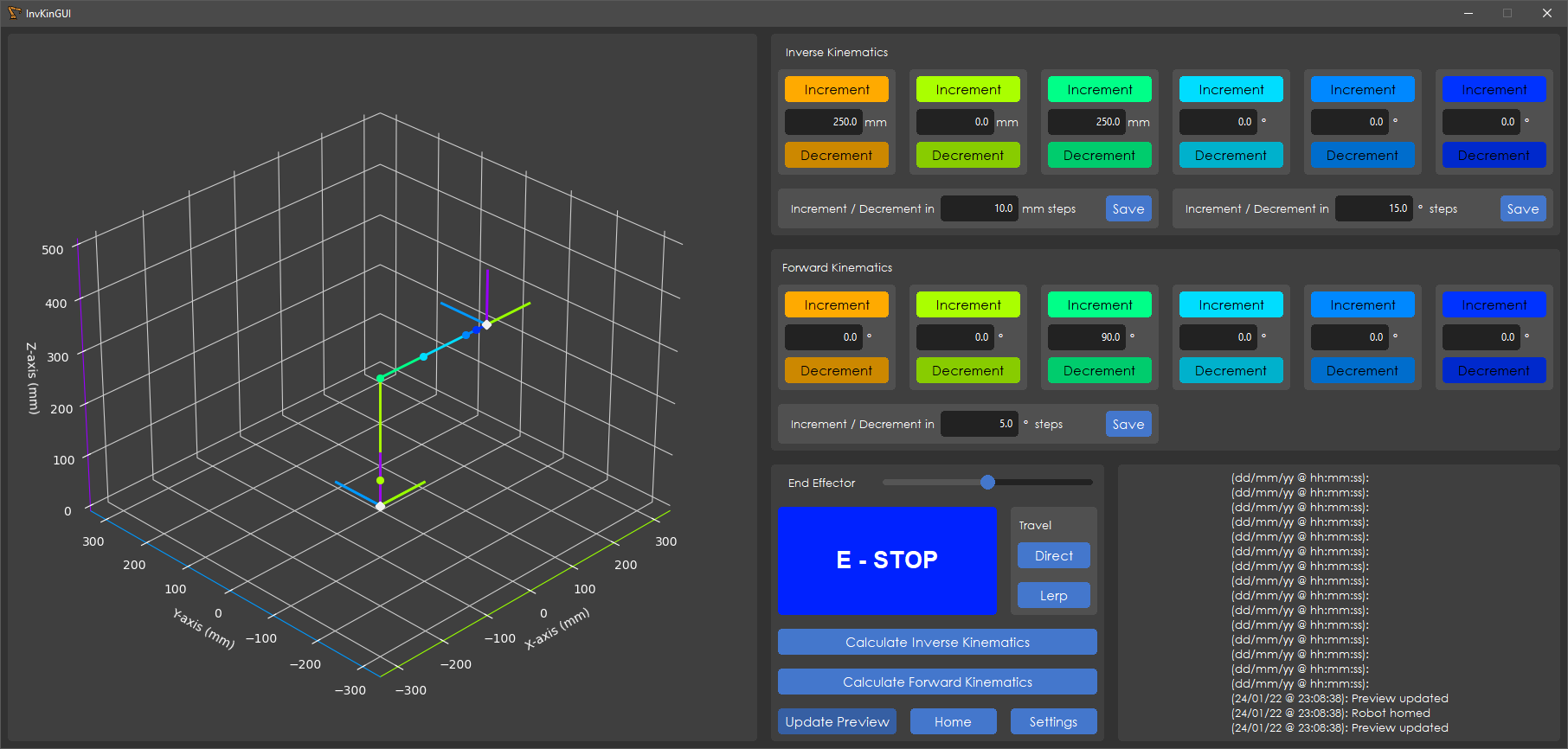
Task: Hit the big blue E - STOP button
Action: [x=887, y=560]
